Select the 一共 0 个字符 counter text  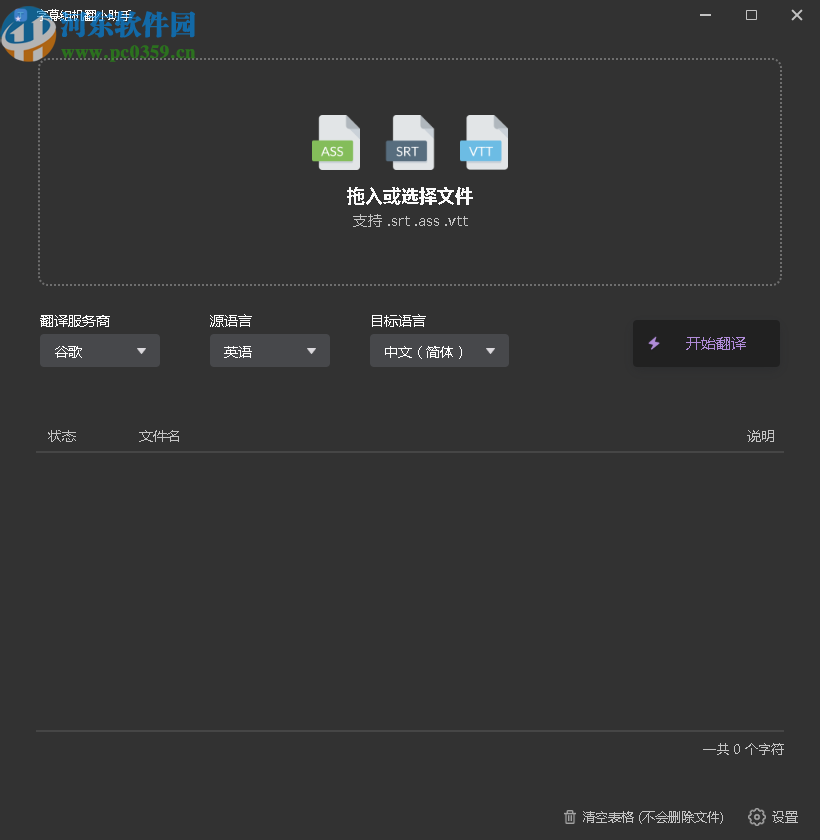743,749
